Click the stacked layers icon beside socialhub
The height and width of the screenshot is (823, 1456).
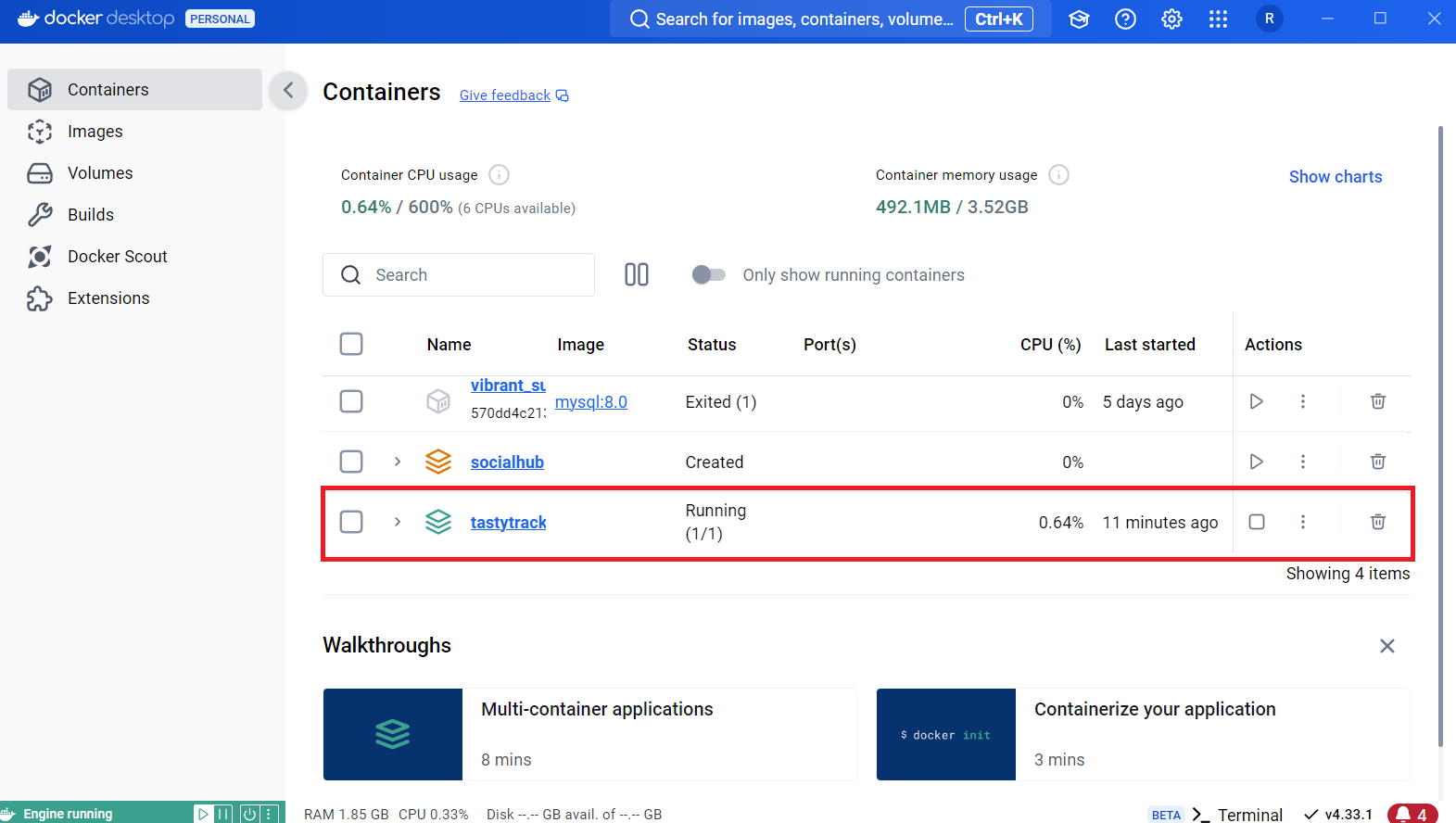pyautogui.click(x=438, y=462)
